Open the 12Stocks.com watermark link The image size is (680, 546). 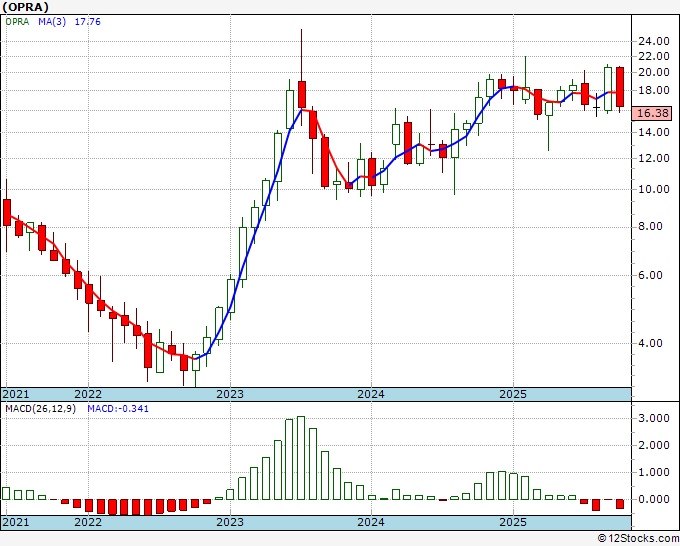(x=640, y=538)
